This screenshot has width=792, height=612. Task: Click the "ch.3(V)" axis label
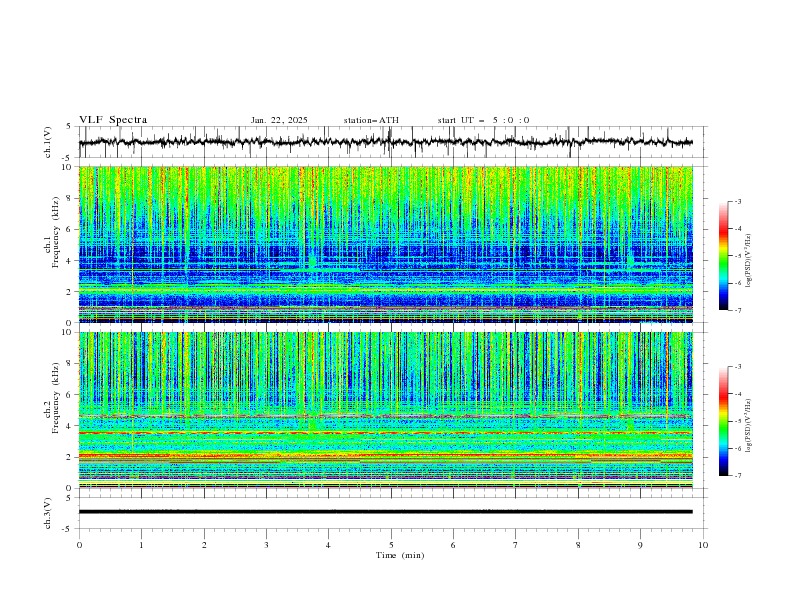[48, 513]
